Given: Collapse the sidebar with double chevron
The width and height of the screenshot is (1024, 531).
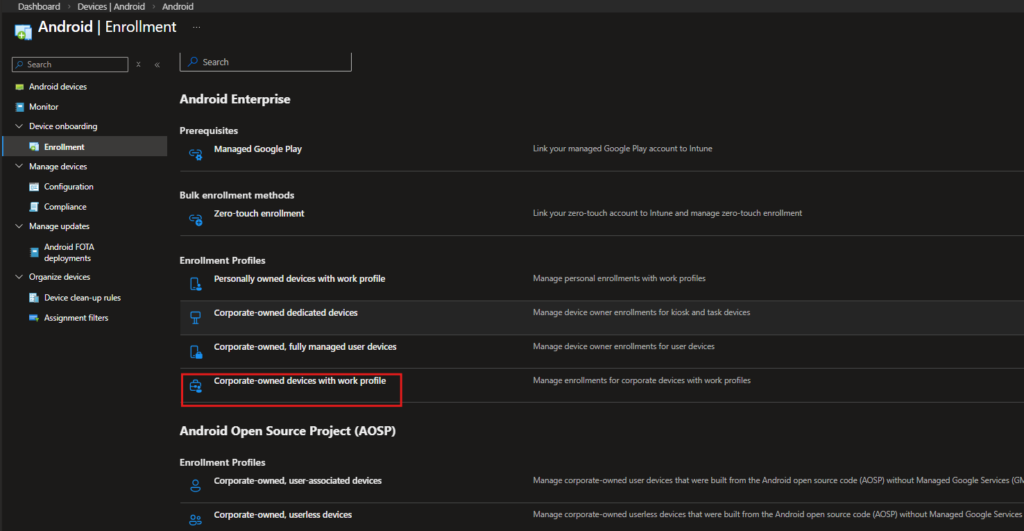Looking at the screenshot, I should [157, 65].
